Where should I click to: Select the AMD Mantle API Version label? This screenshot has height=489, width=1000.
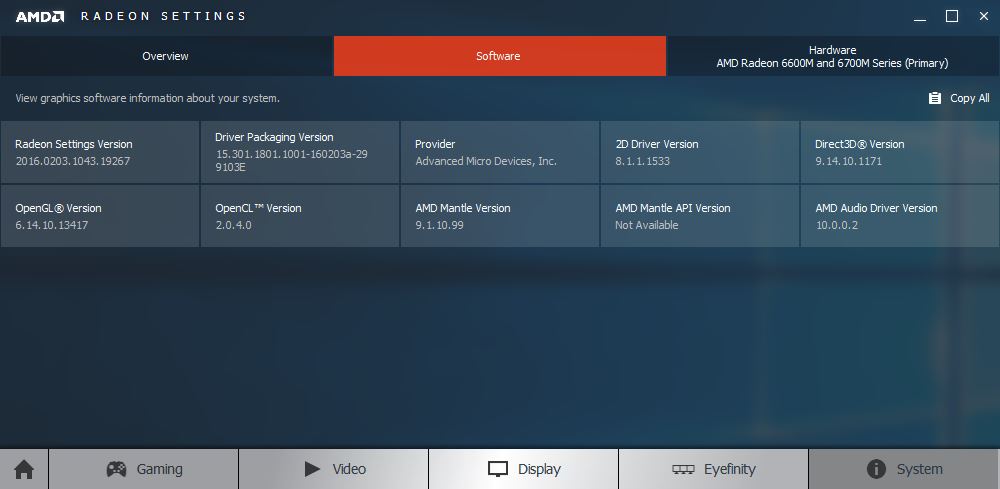click(673, 208)
